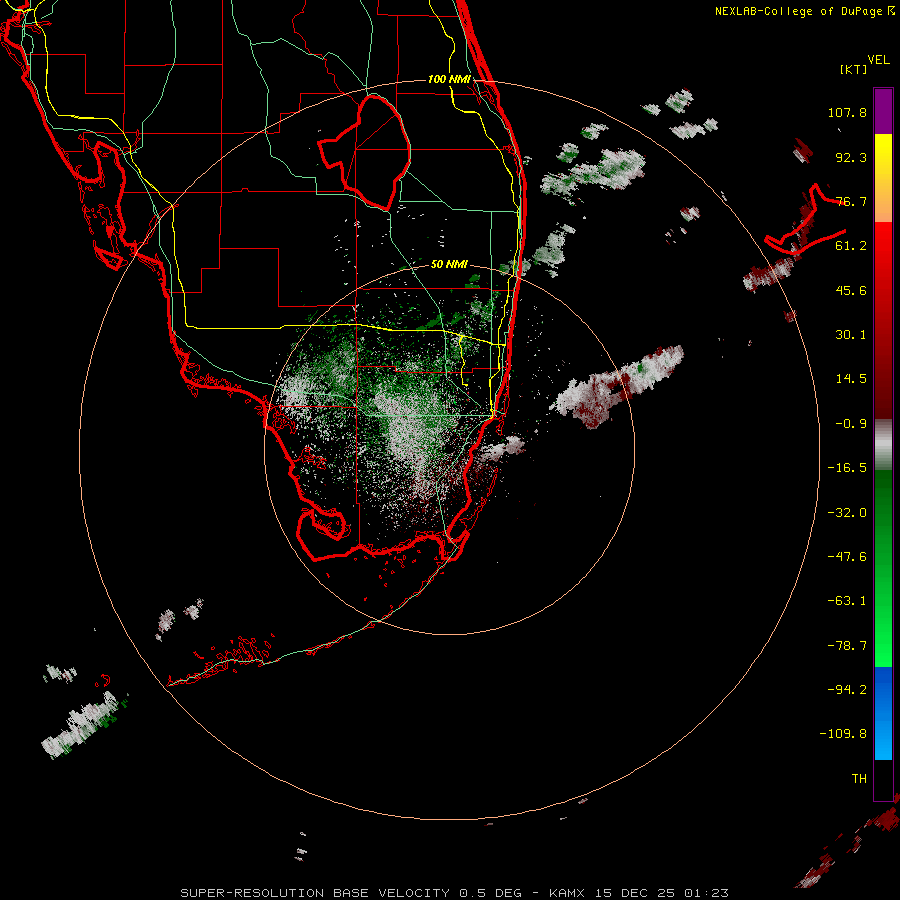Select the 61.2 velocity scale label

(851, 246)
